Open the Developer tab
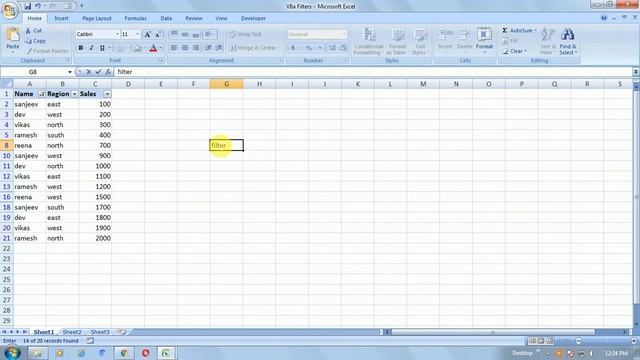The image size is (640, 360). pos(253,18)
